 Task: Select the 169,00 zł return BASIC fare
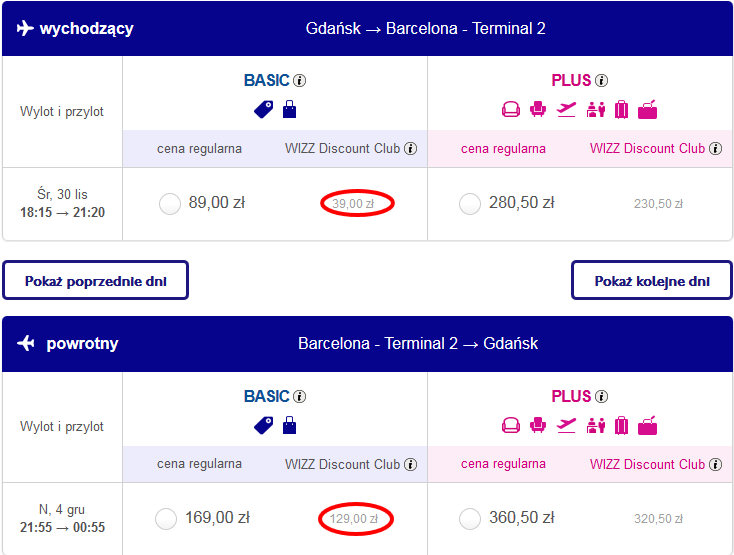(x=166, y=518)
